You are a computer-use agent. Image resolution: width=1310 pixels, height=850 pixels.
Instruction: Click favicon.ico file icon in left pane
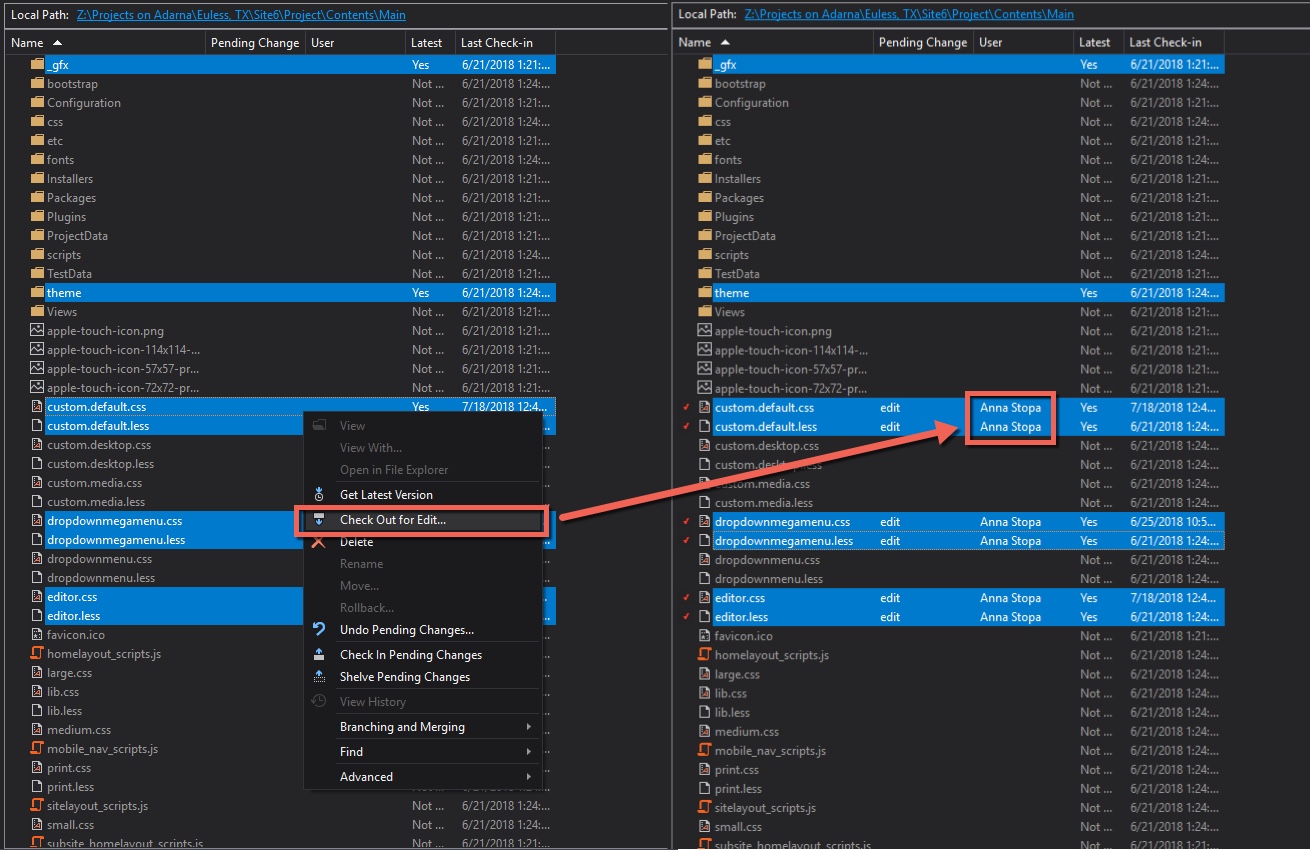[x=37, y=635]
